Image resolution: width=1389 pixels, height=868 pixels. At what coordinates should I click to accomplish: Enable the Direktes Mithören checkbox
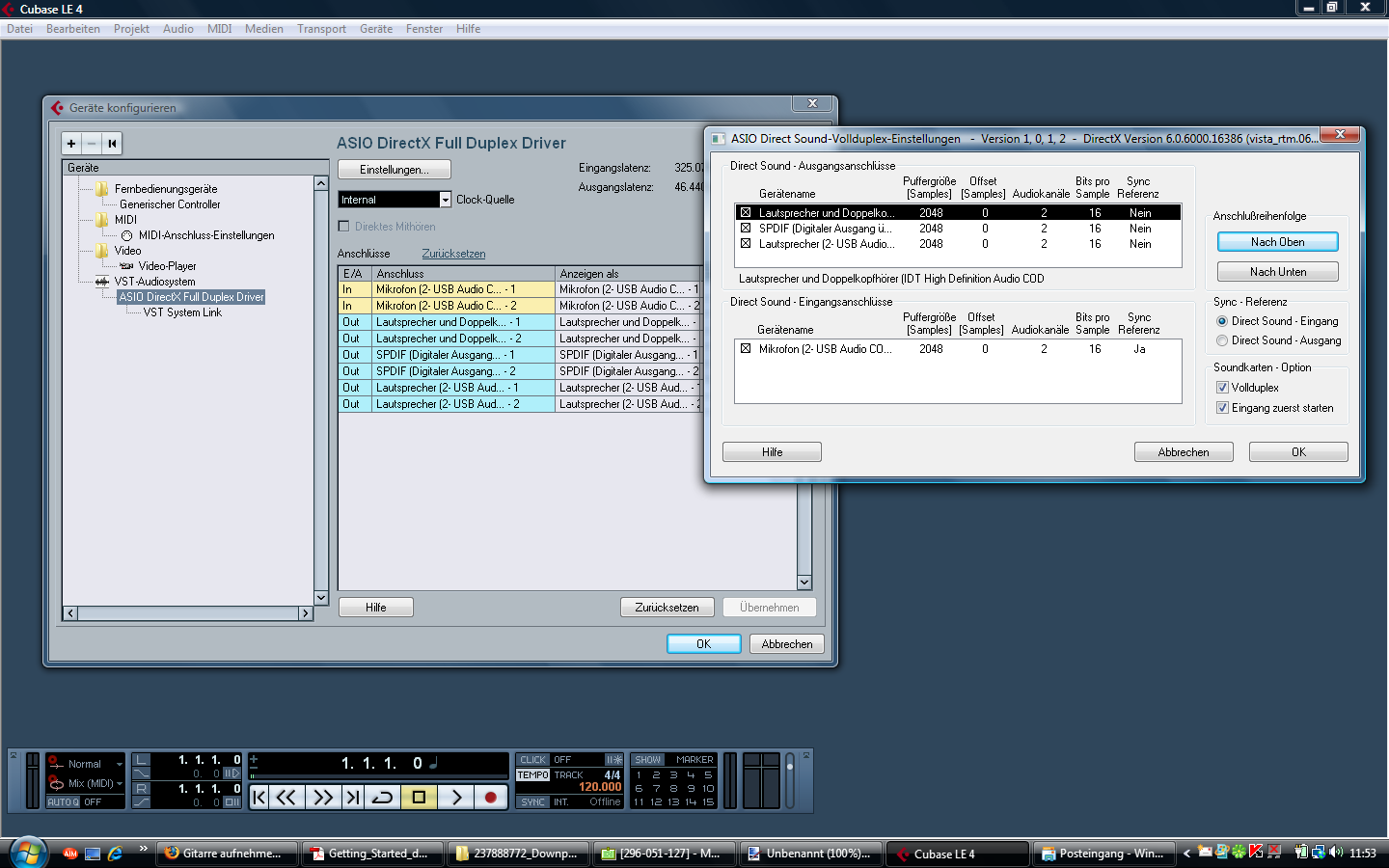(x=343, y=227)
